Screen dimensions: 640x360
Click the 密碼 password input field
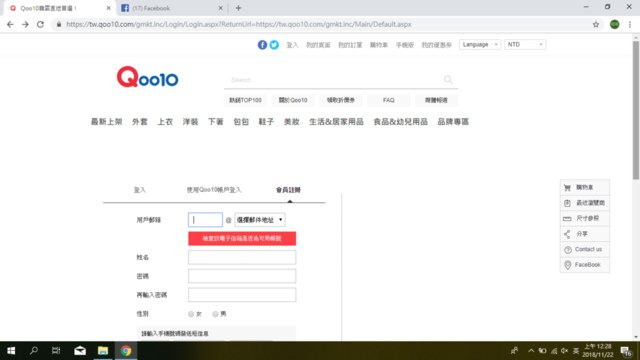point(242,276)
